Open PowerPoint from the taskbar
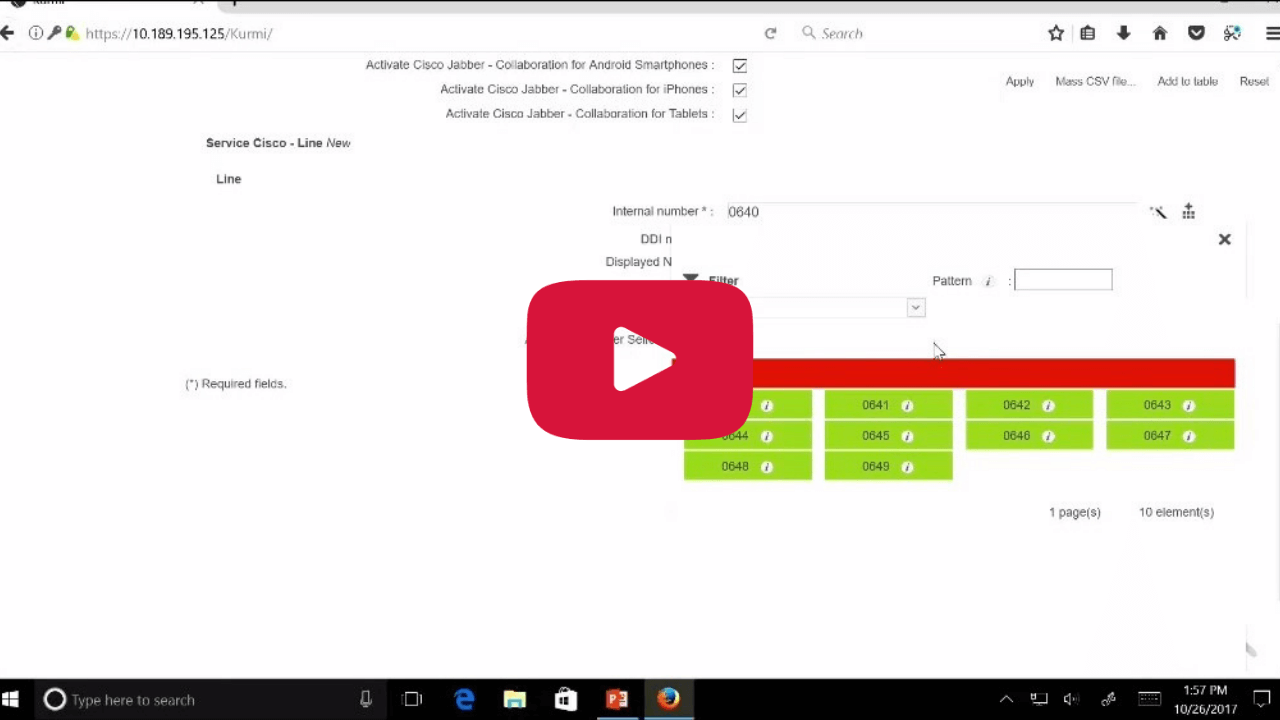Screen dimensions: 1280x720 tap(617, 699)
